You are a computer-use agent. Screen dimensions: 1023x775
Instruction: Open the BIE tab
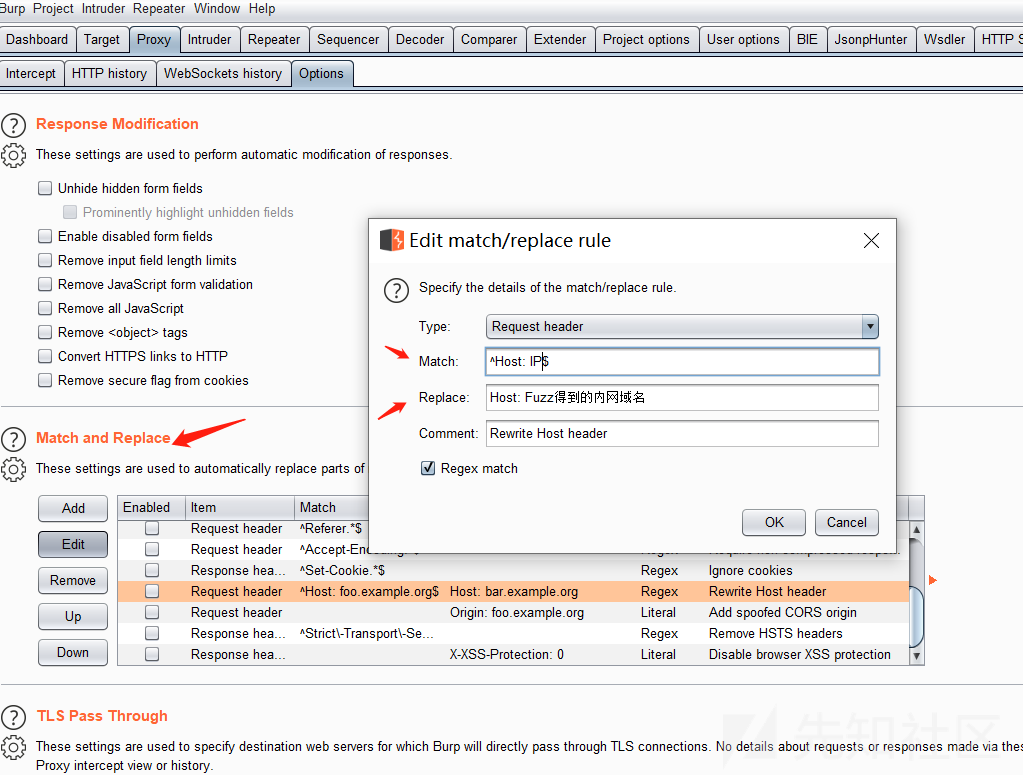pyautogui.click(x=807, y=40)
